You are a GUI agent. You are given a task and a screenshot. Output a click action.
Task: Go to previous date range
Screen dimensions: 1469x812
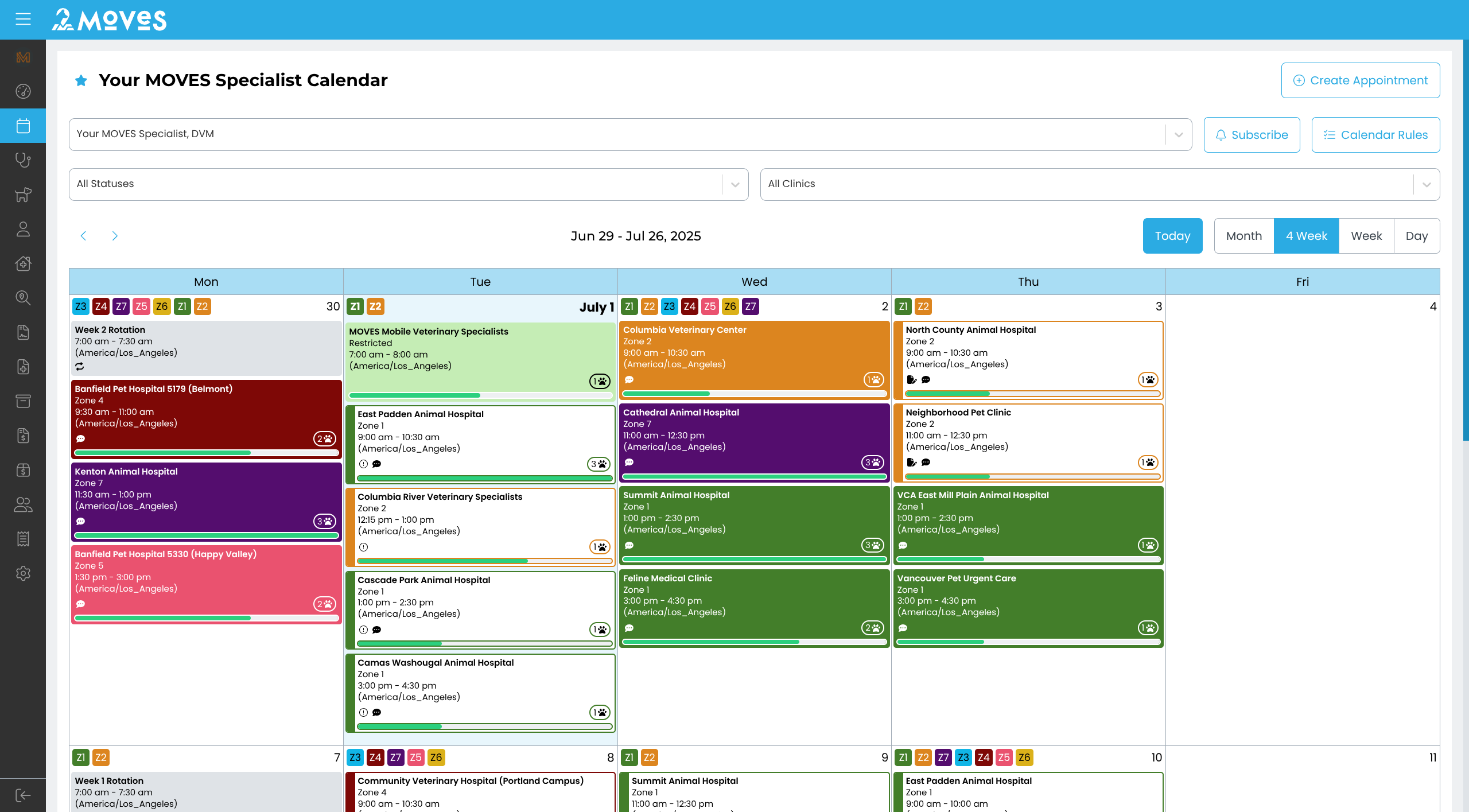(x=84, y=236)
